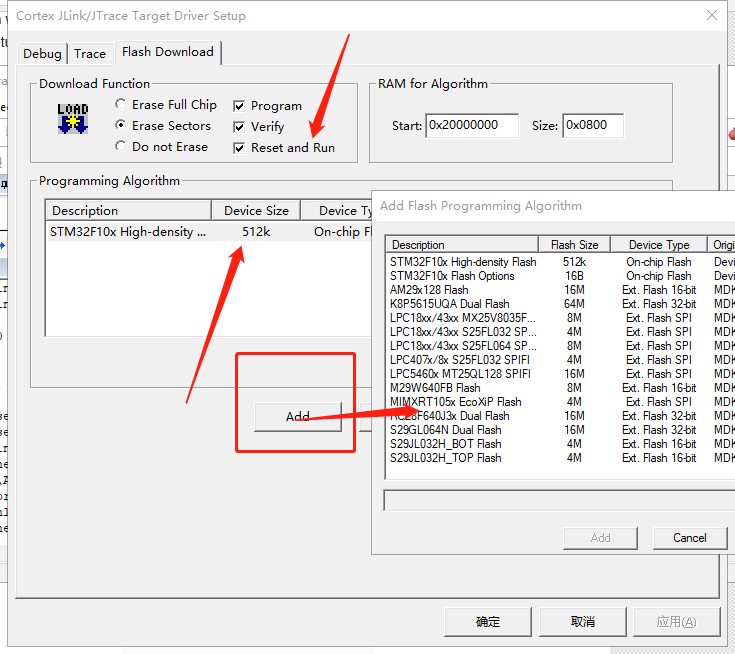This screenshot has height=654, width=735.
Task: Edit the RAM Size field
Action: tap(593, 125)
